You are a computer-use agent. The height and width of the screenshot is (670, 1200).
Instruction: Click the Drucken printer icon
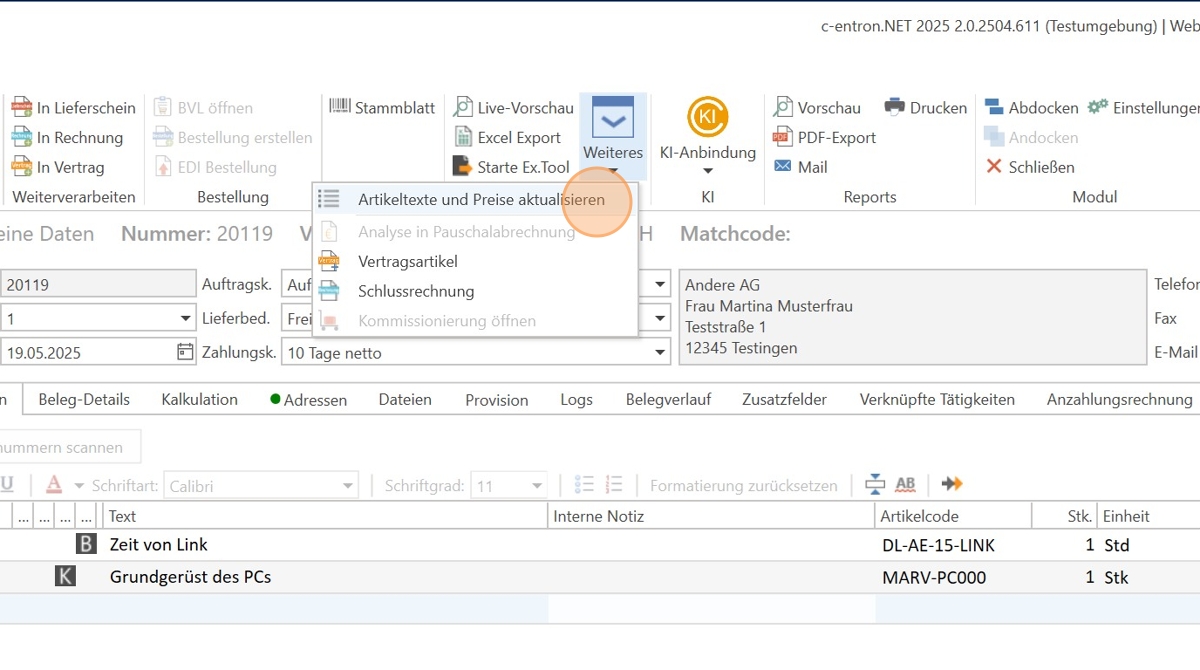[894, 108]
